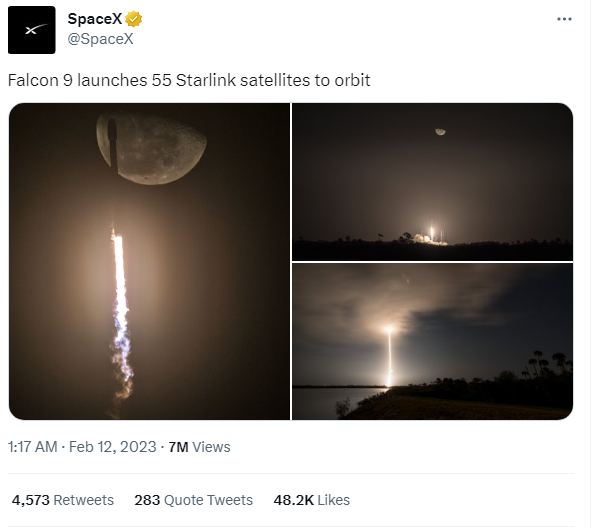Viewport: 592px width, 528px height.
Task: Click the bright launch pad glow
Action: click(x=431, y=234)
